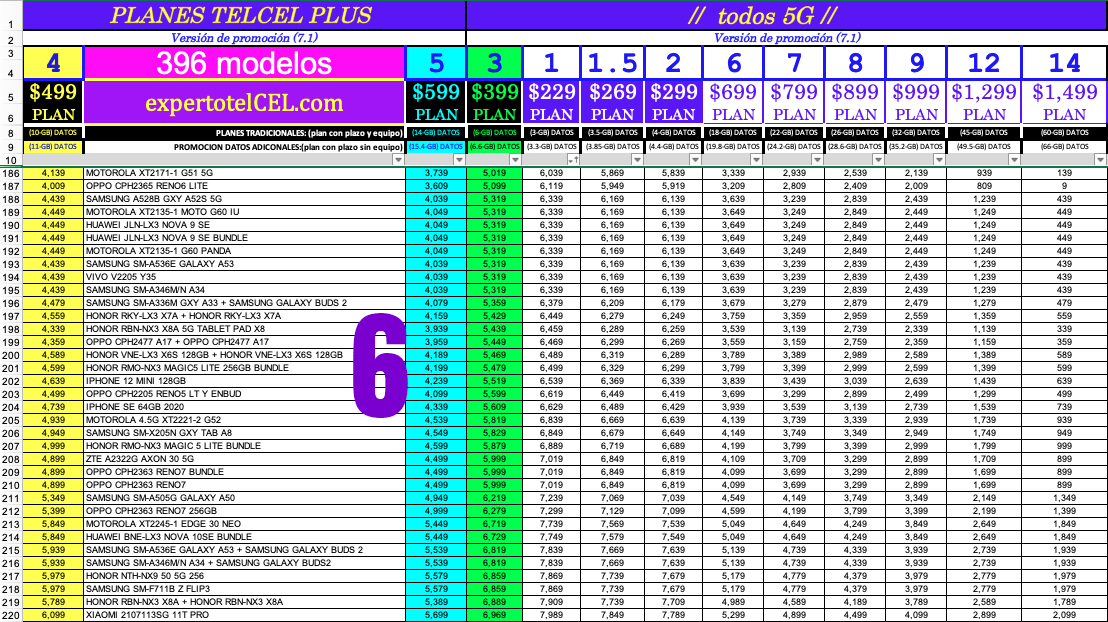Select the 'SAMSUNG SM-X205N GXY TAB A8' cell
The width and height of the screenshot is (1108, 622).
[244, 433]
